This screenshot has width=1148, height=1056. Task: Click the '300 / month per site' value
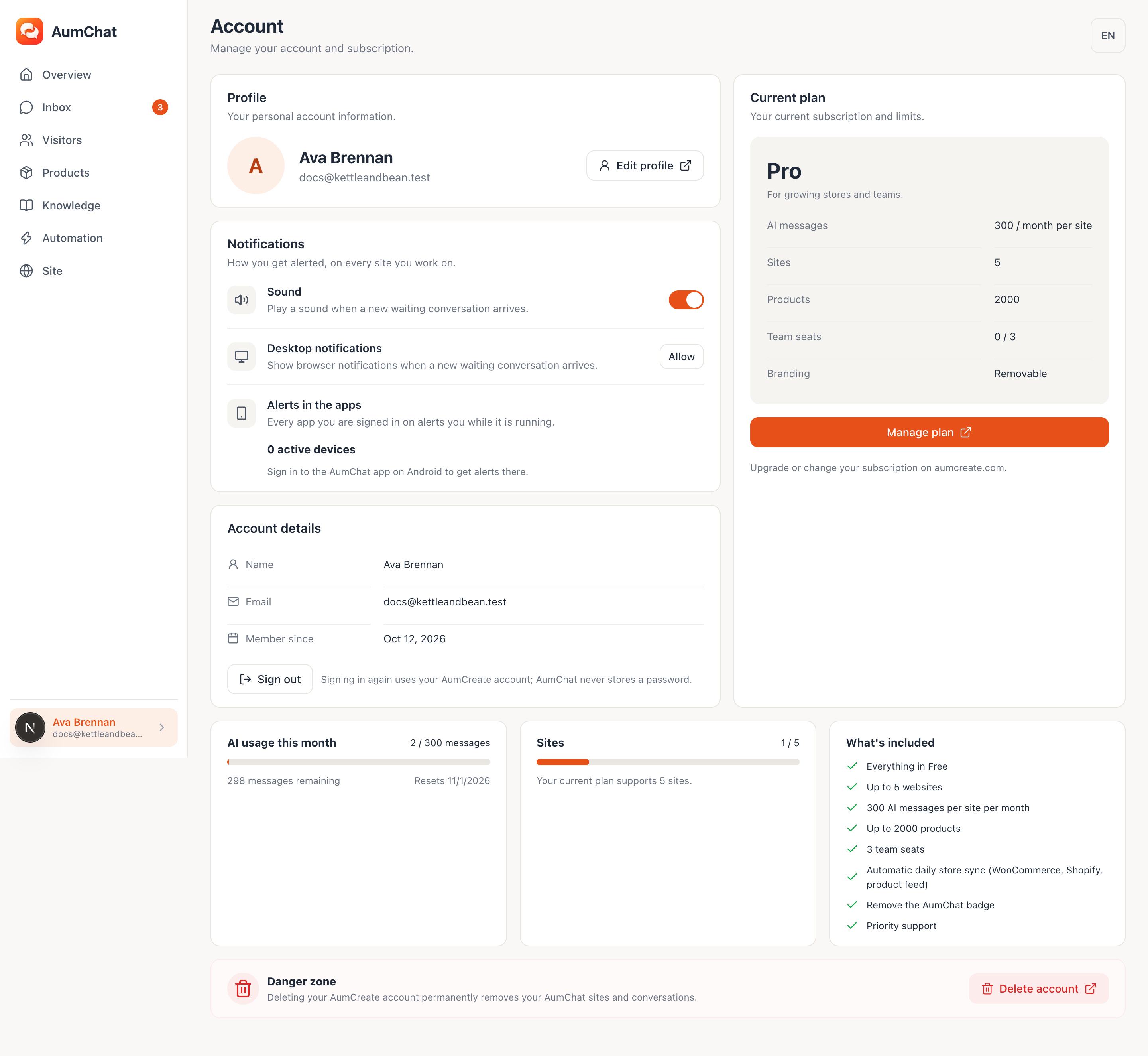point(1043,225)
